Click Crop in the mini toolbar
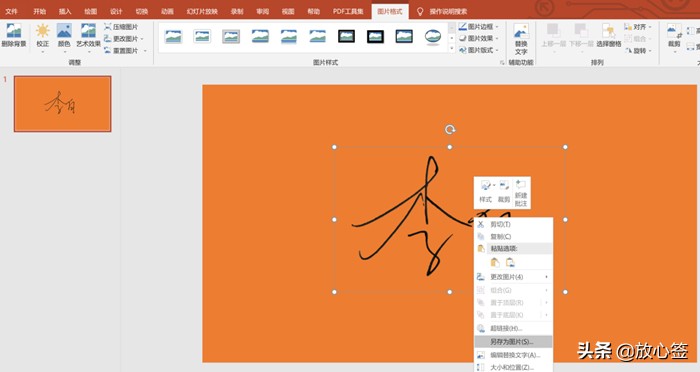The width and height of the screenshot is (700, 372). click(504, 192)
